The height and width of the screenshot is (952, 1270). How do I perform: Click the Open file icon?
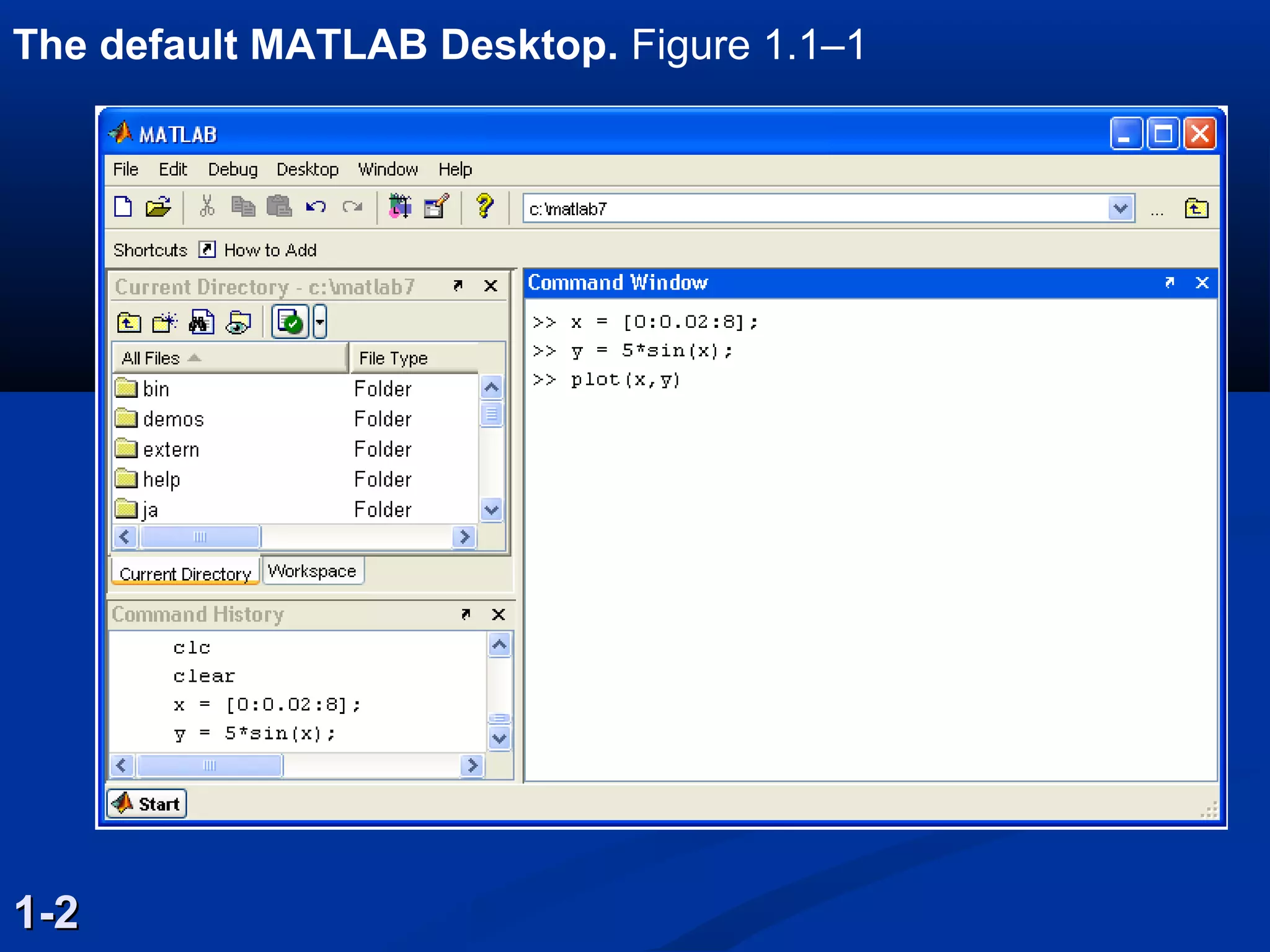(x=158, y=206)
